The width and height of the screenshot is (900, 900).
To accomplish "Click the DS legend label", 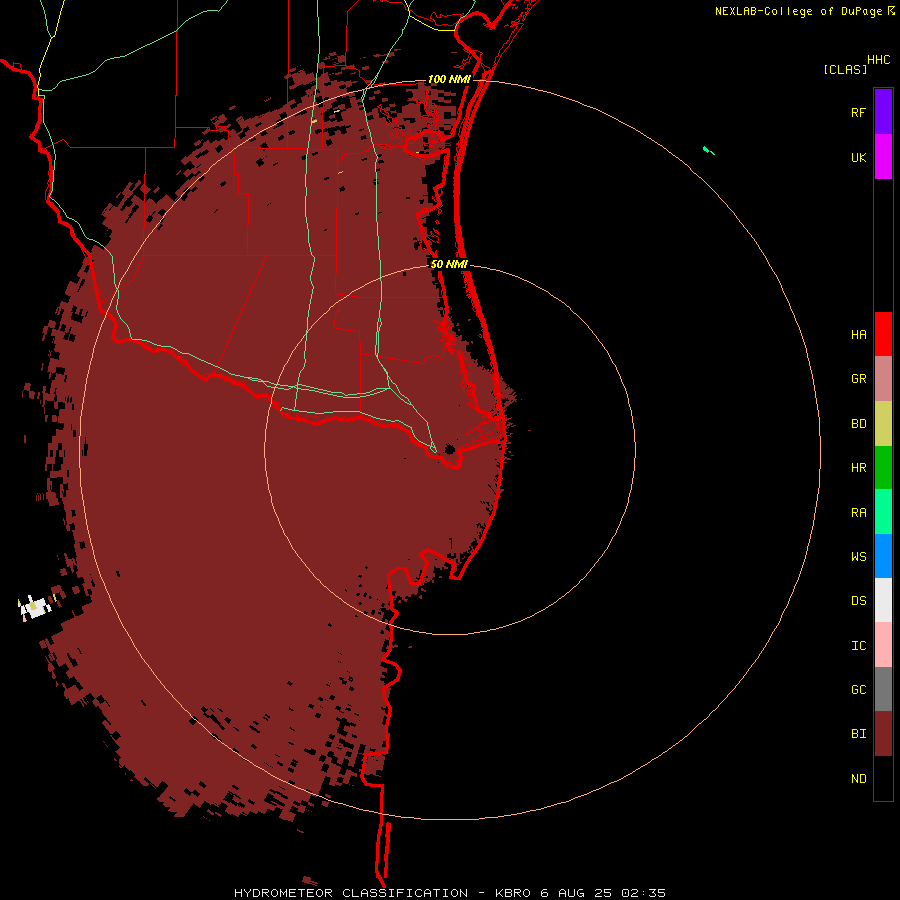I will [858, 601].
